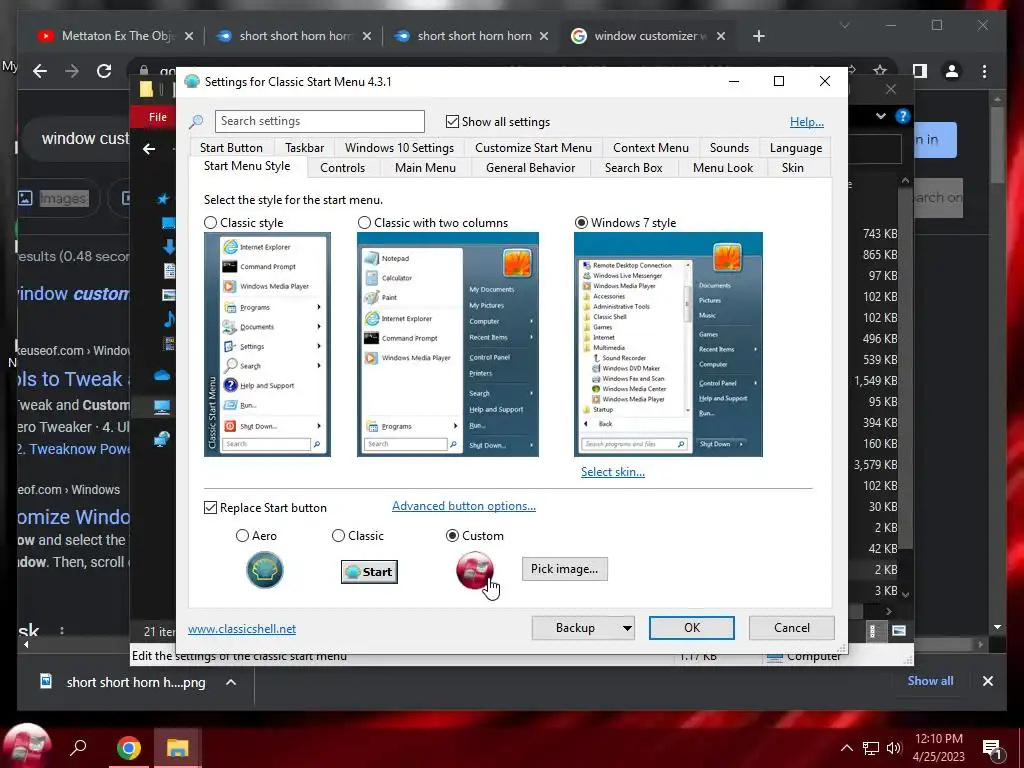
Task: Click the Classic style preview thumbnail
Action: (x=267, y=344)
